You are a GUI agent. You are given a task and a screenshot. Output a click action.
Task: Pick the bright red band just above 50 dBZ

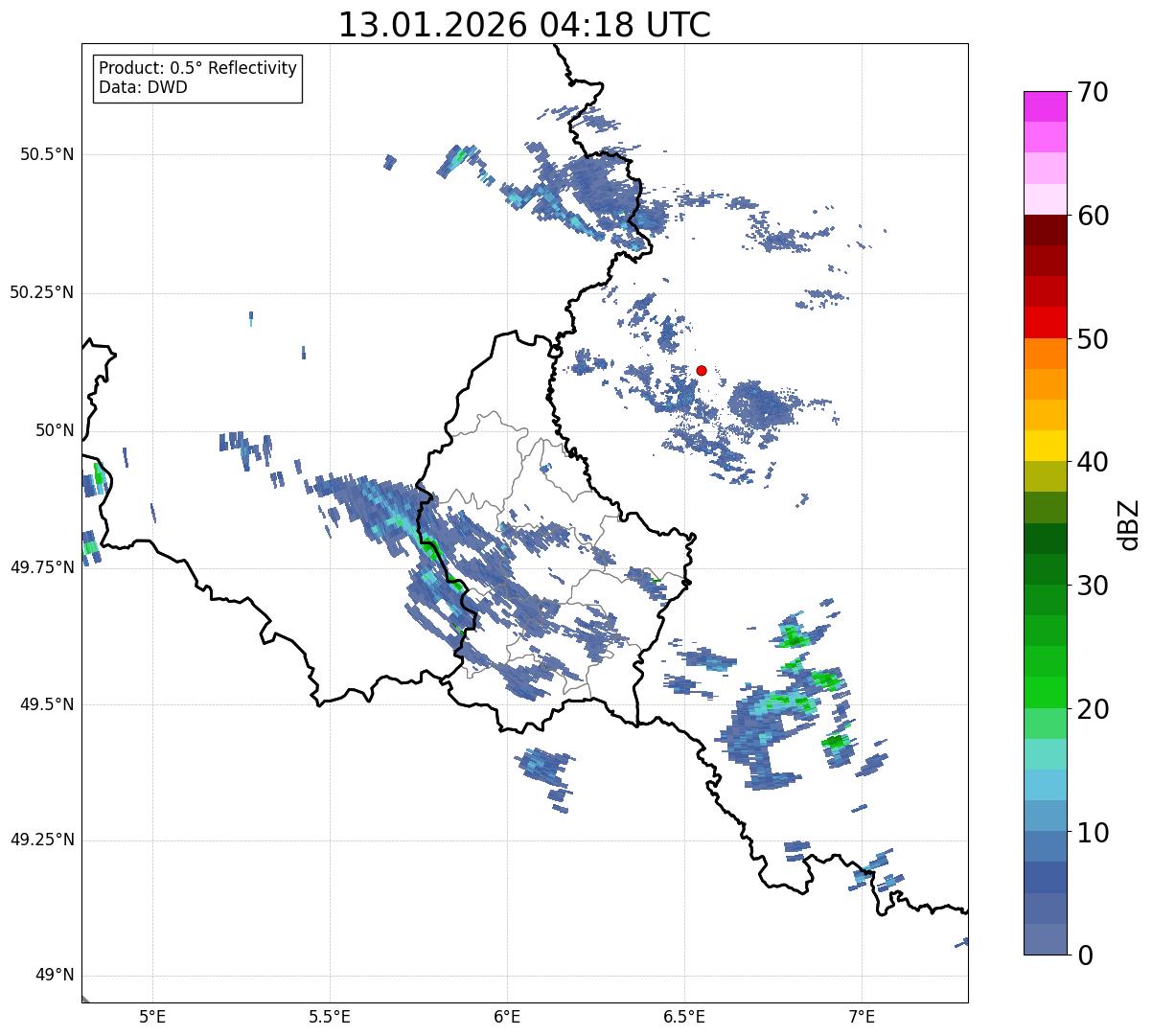pyautogui.click(x=1045, y=323)
